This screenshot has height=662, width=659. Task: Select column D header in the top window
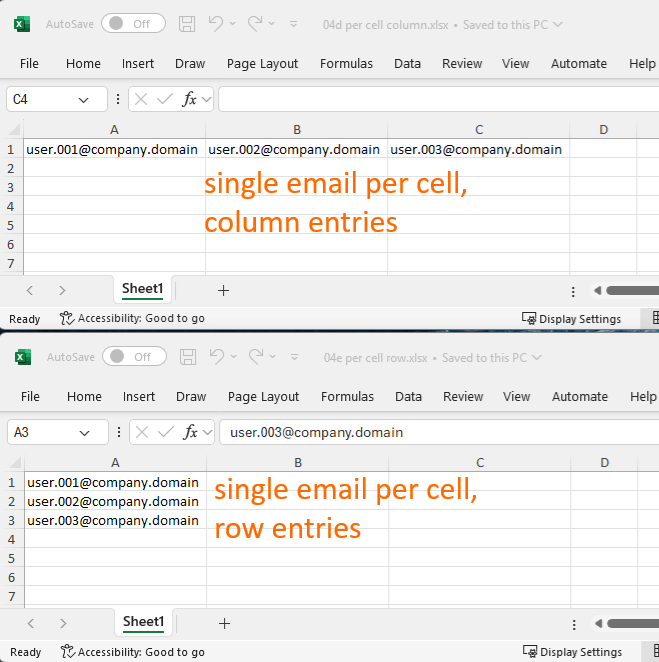tap(603, 129)
